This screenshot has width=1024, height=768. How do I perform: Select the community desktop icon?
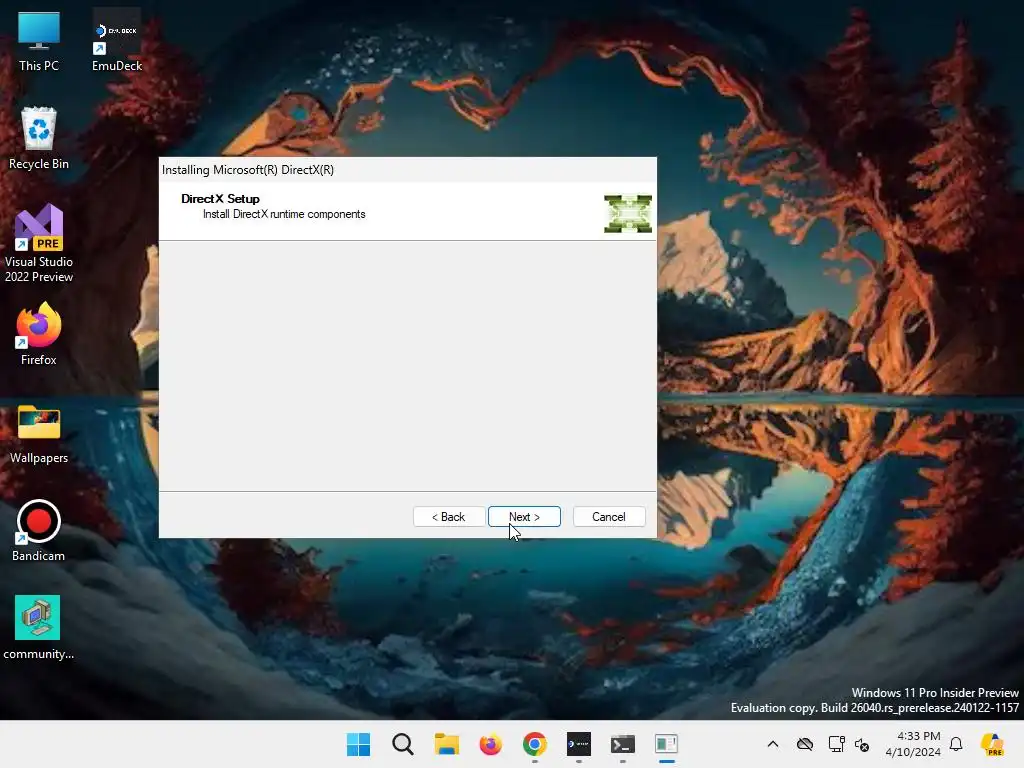39,628
